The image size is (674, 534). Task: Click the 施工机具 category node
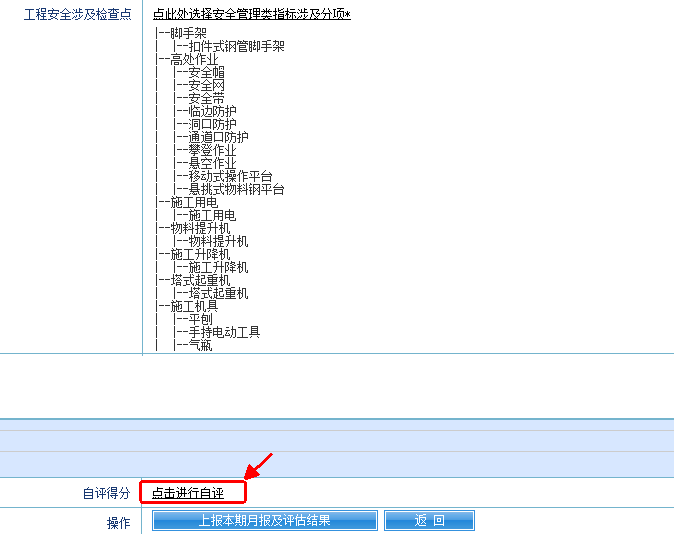(x=194, y=306)
